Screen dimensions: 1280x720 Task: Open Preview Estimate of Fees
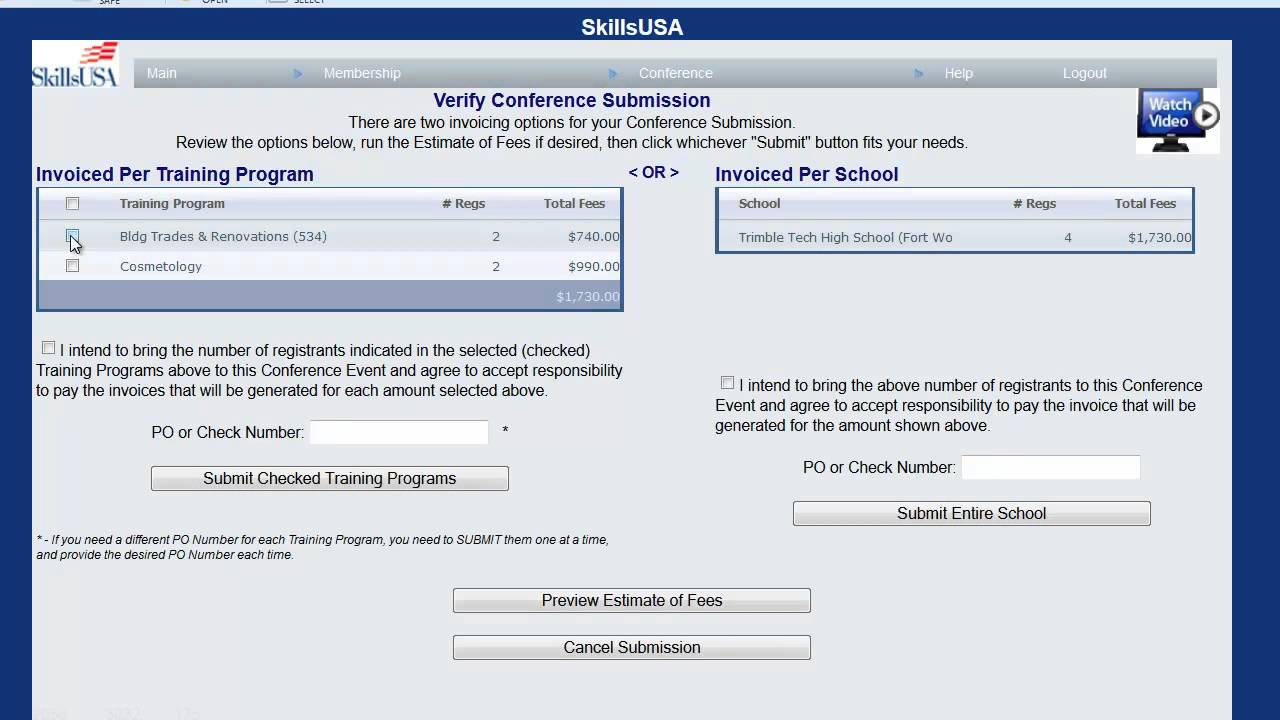pos(632,600)
